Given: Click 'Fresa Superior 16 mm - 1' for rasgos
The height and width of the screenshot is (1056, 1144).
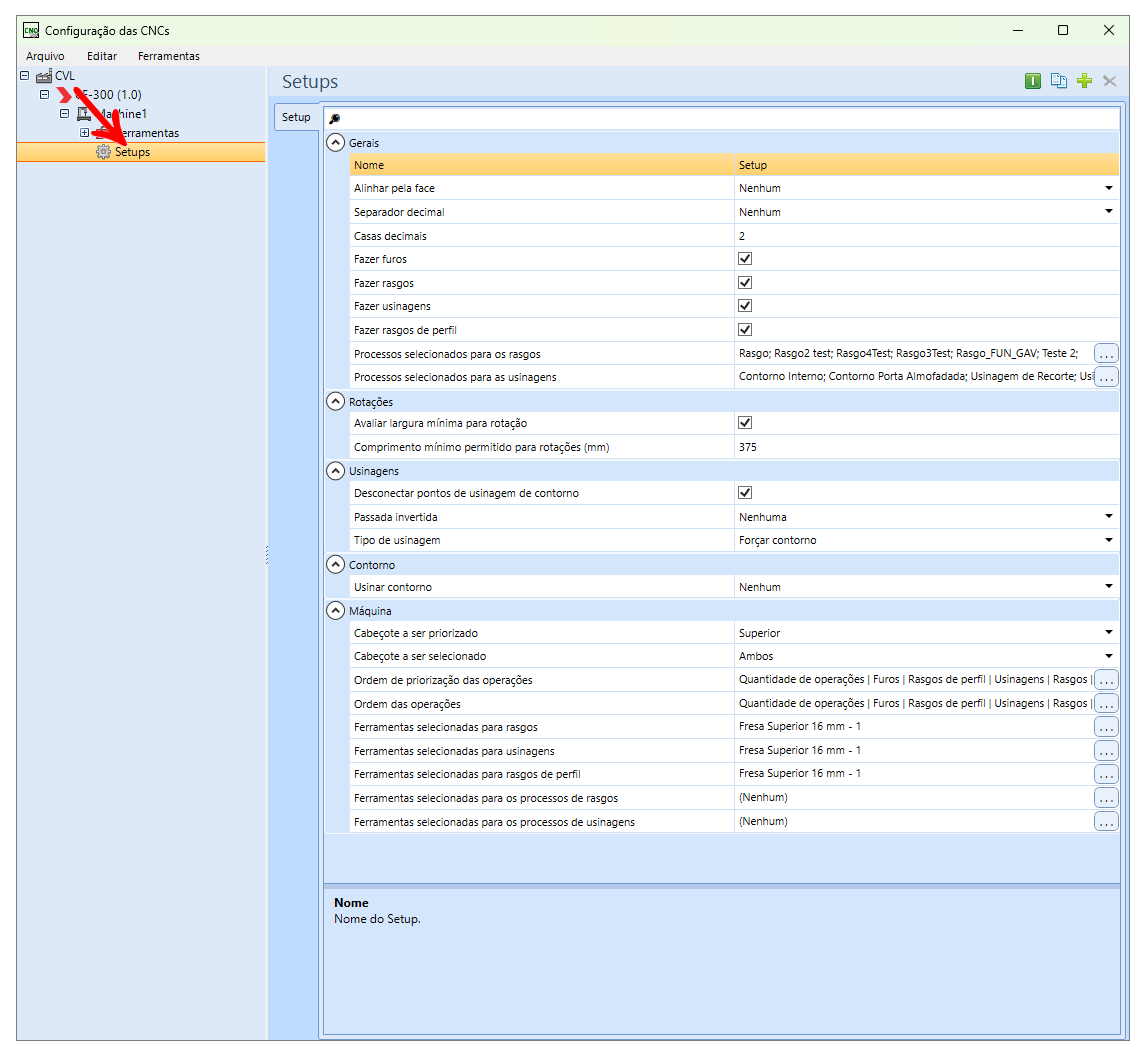Looking at the screenshot, I should (x=800, y=726).
